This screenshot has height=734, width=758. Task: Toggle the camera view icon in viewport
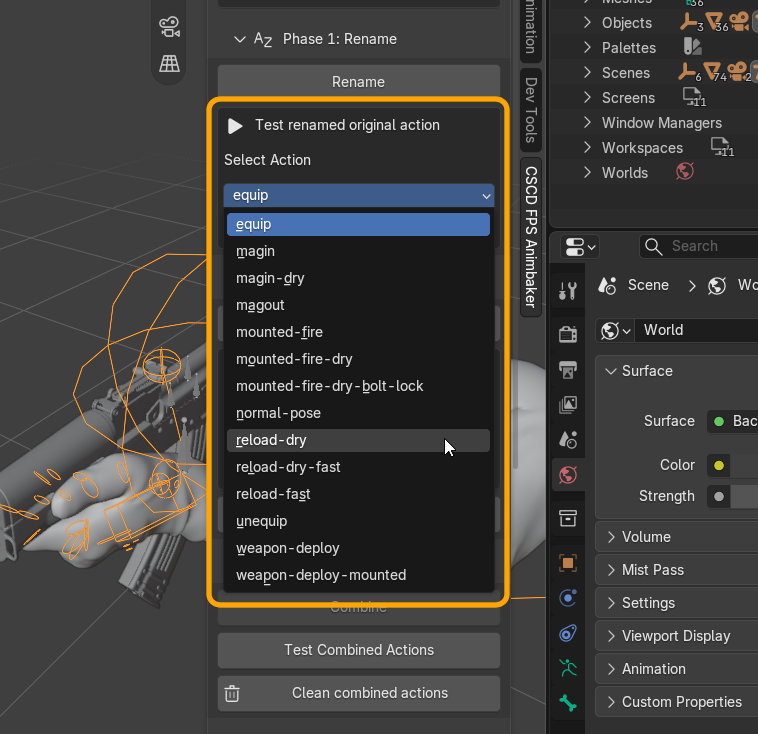pyautogui.click(x=169, y=27)
